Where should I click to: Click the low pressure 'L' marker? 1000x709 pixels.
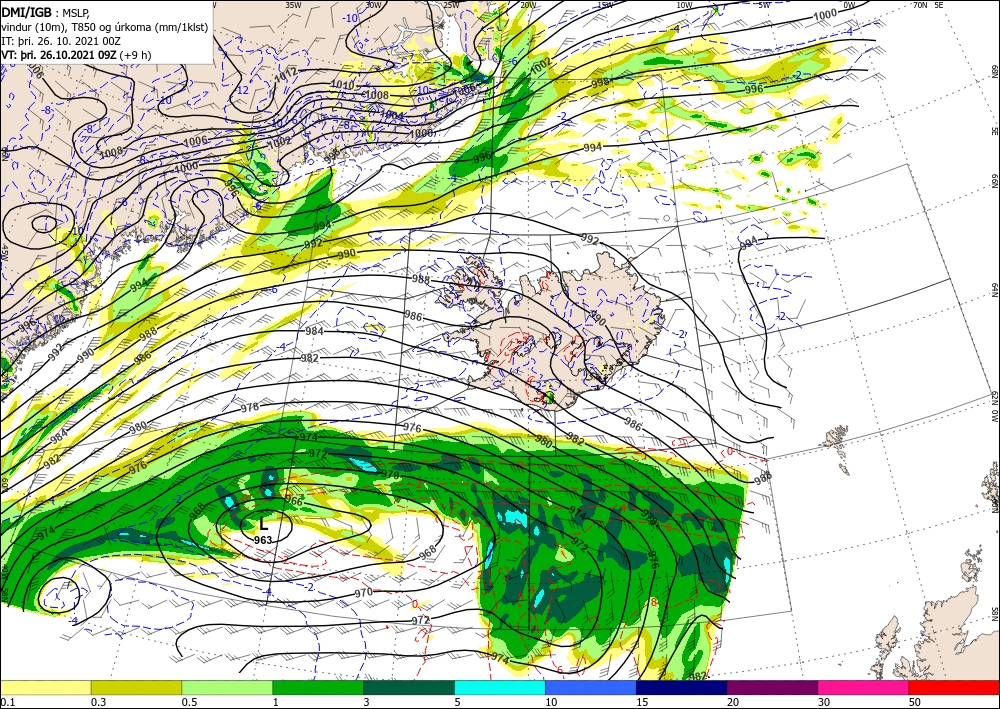[263, 524]
